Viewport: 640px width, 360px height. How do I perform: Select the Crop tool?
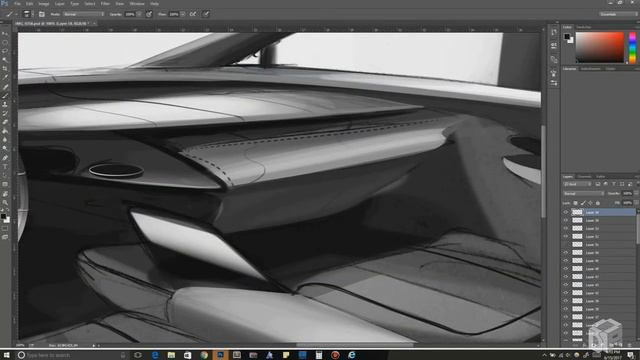point(5,69)
